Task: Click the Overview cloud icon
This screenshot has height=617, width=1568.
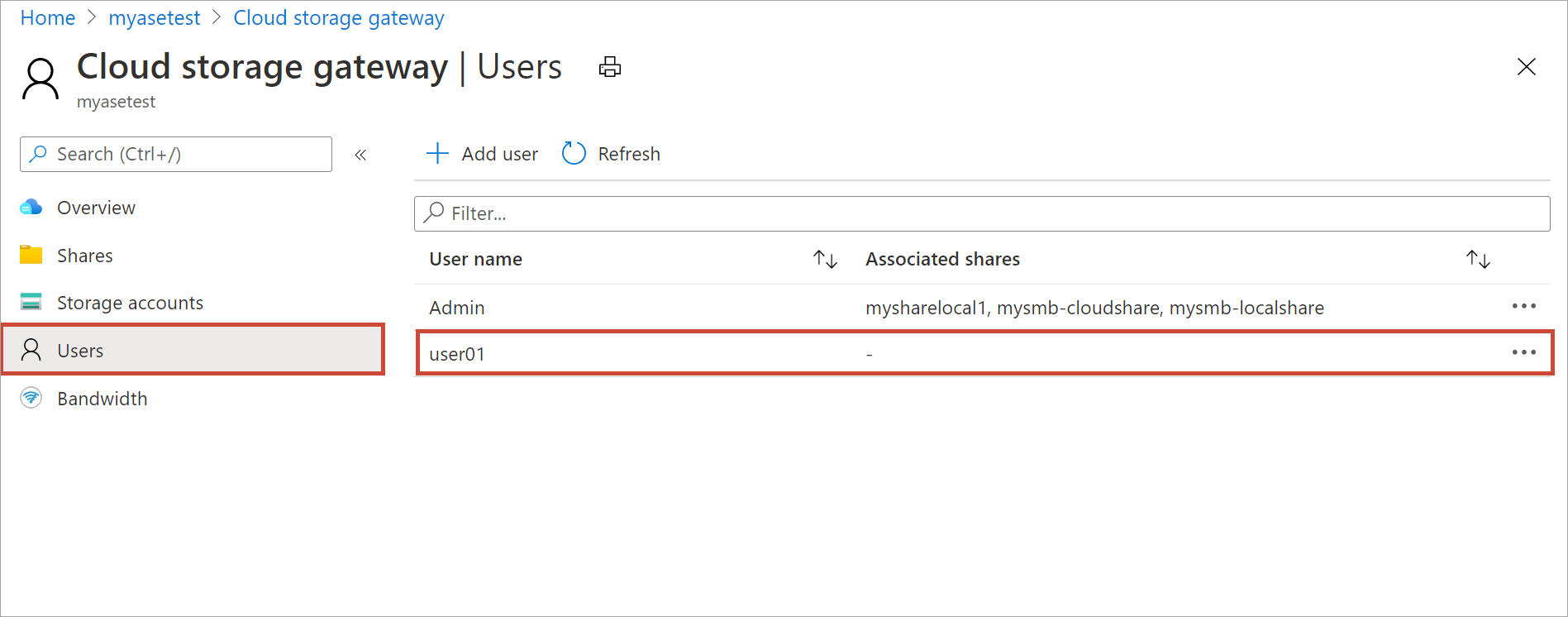Action: (x=31, y=208)
